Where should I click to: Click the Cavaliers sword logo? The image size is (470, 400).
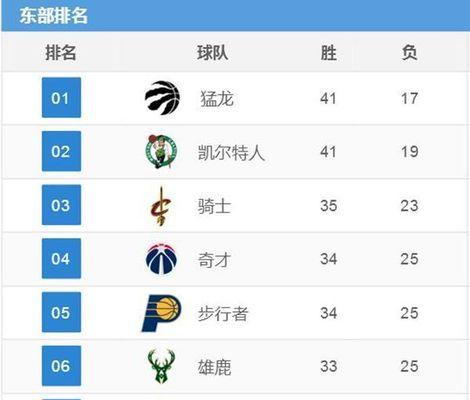161,206
